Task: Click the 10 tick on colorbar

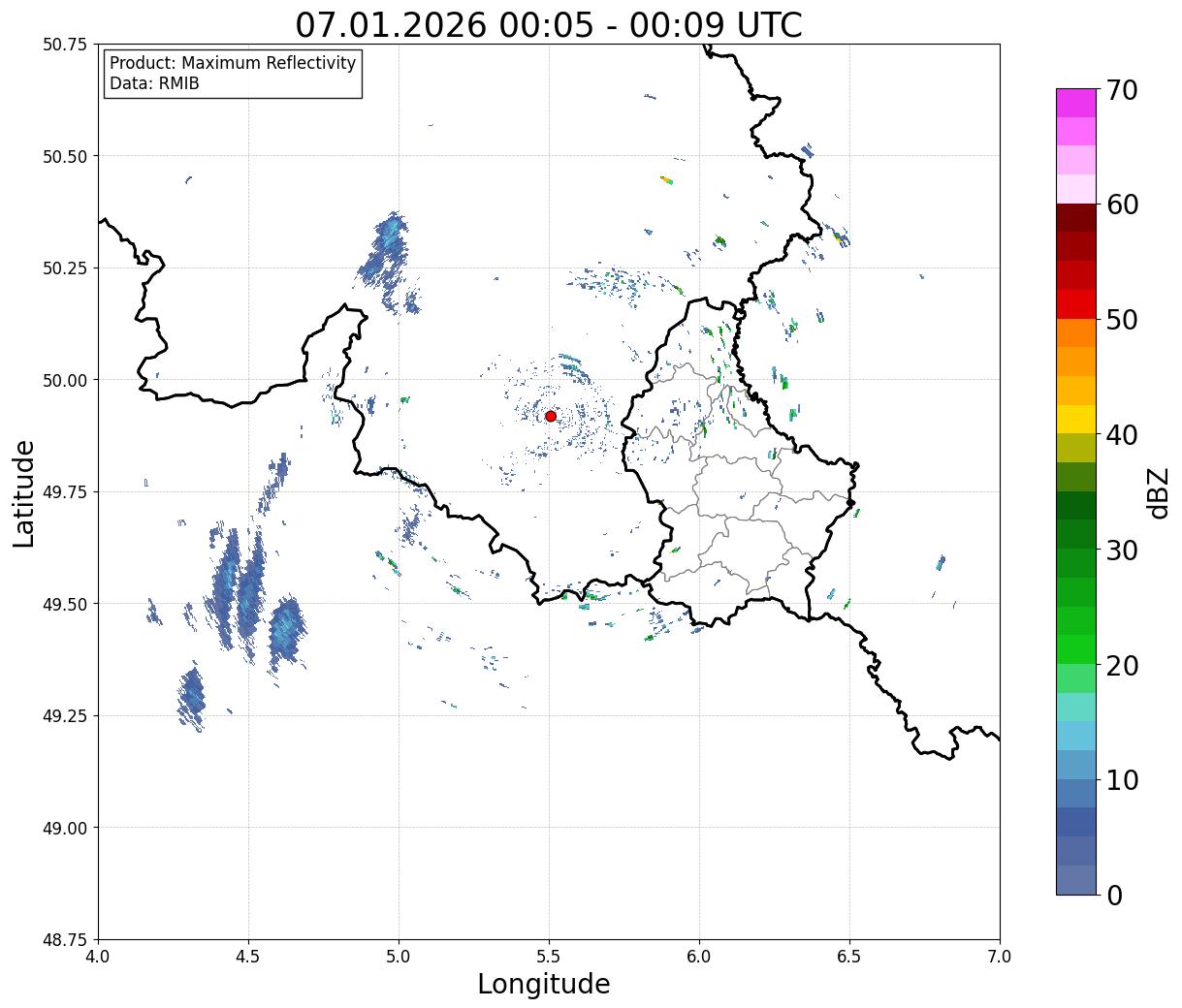Action: pyautogui.click(x=1121, y=780)
